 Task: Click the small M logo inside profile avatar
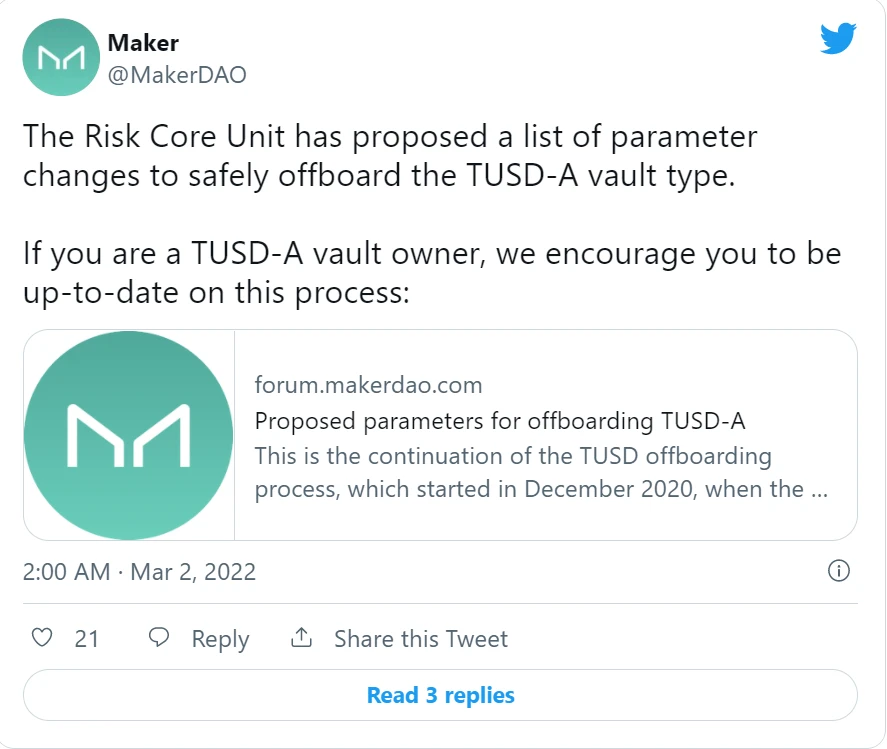[x=61, y=58]
